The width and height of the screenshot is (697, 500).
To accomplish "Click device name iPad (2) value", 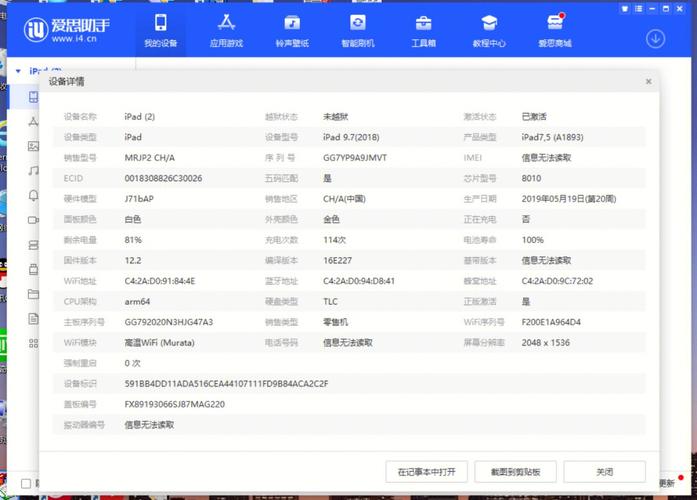I will [140, 117].
